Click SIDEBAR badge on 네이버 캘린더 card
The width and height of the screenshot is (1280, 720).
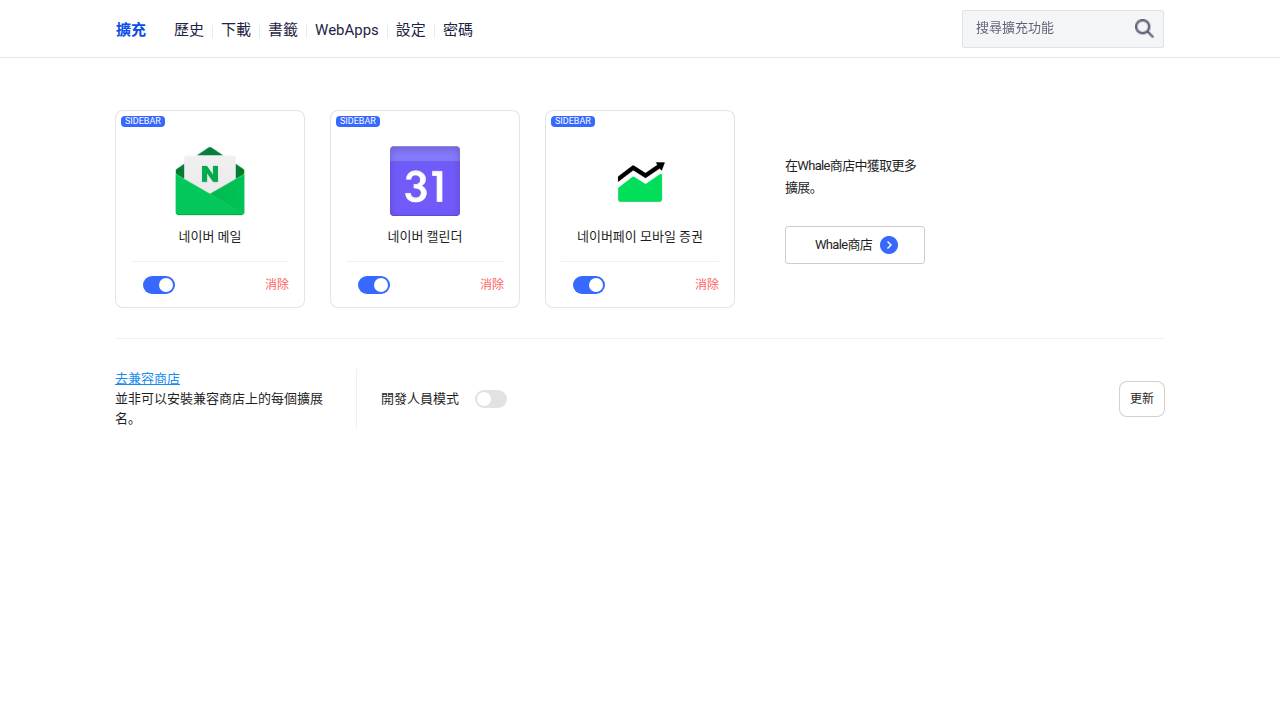(358, 121)
